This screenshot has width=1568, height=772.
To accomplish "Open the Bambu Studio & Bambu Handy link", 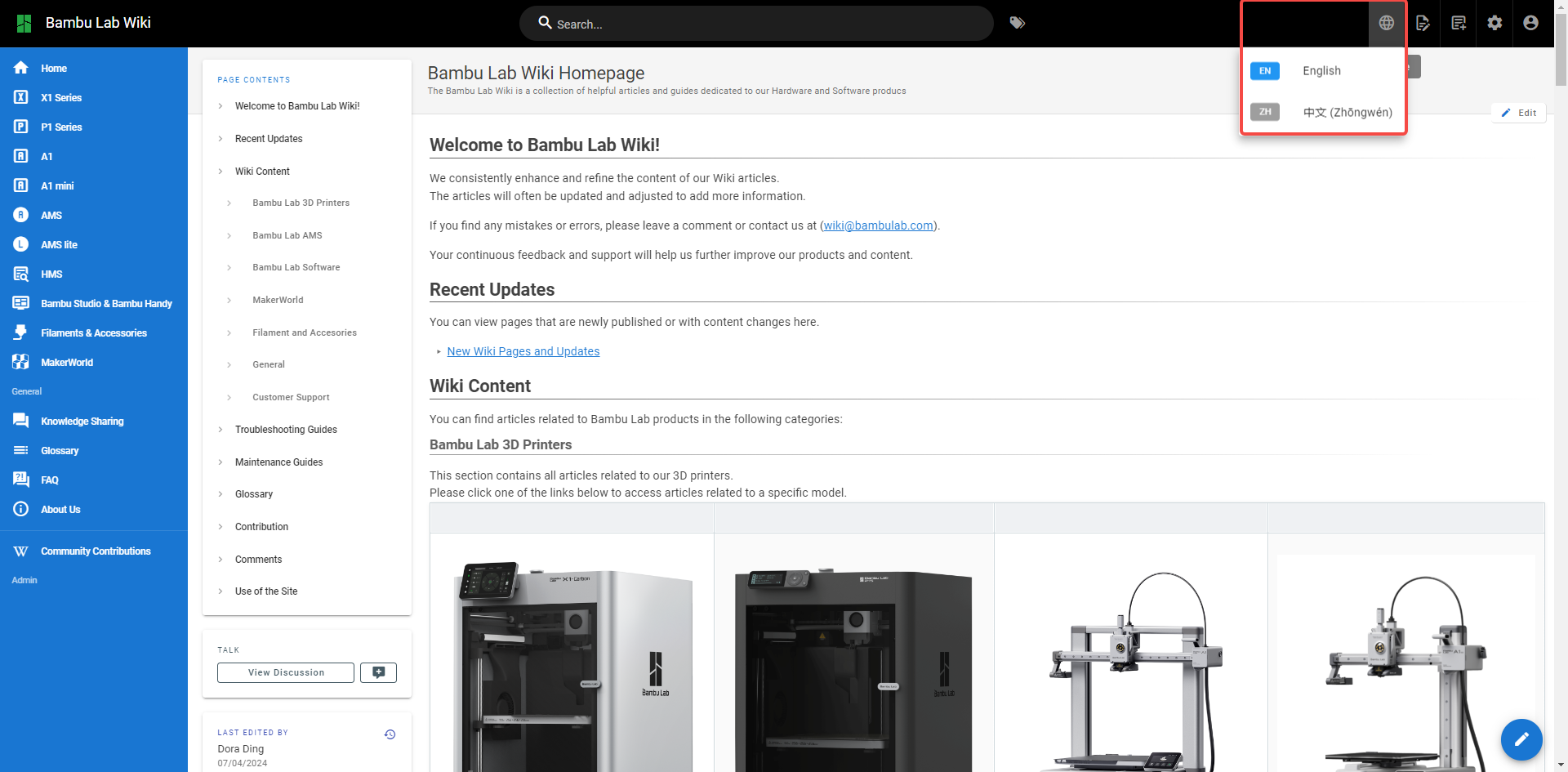I will (106, 304).
